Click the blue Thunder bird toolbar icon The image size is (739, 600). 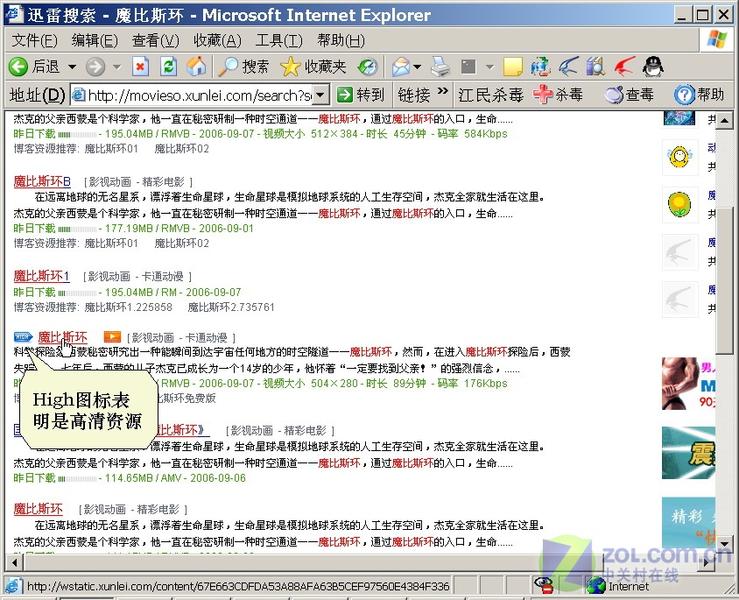568,66
